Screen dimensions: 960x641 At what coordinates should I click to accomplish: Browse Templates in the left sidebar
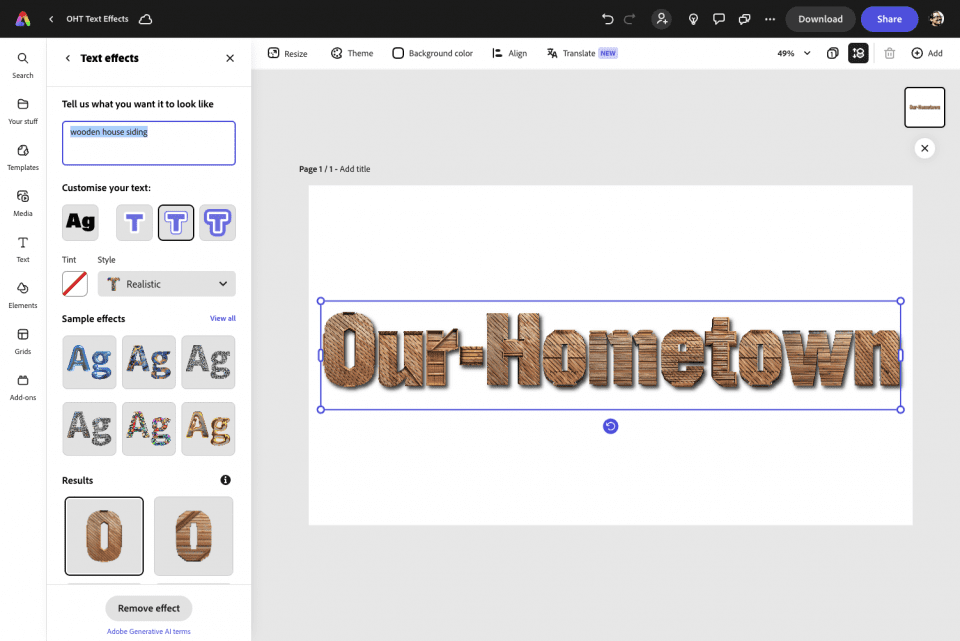[22, 157]
